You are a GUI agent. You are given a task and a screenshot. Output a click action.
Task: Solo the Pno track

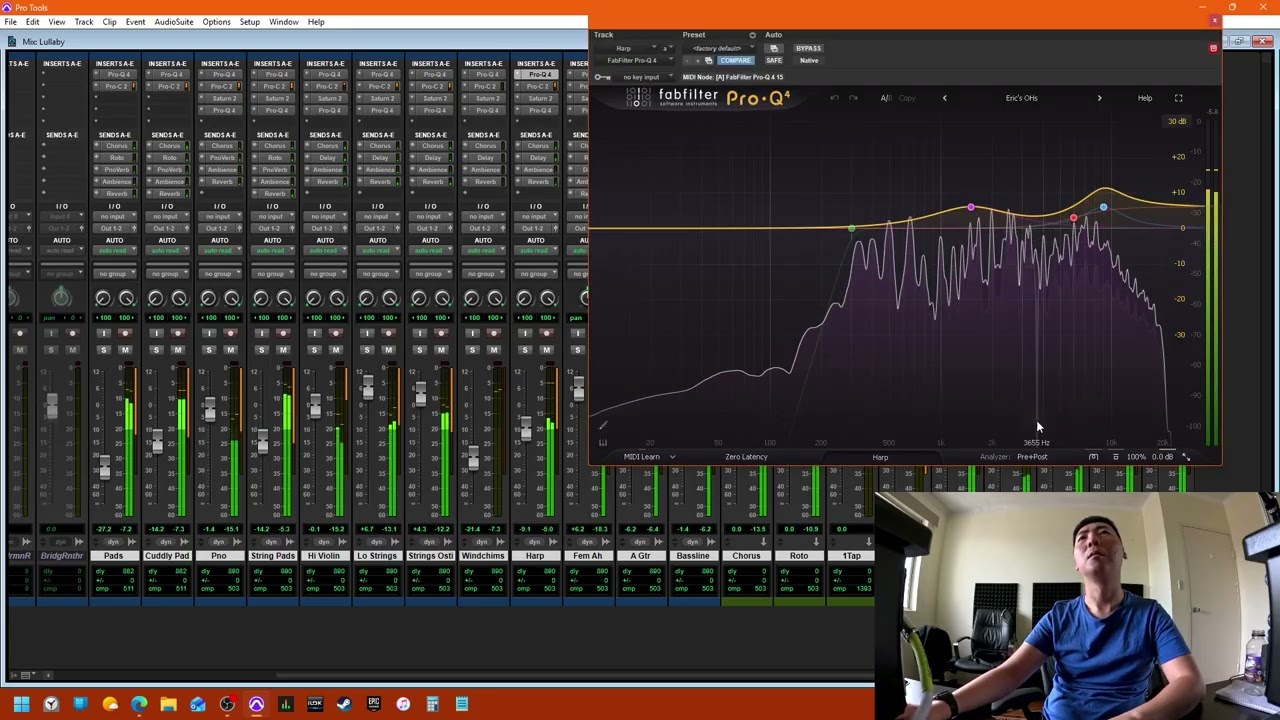[x=208, y=350]
